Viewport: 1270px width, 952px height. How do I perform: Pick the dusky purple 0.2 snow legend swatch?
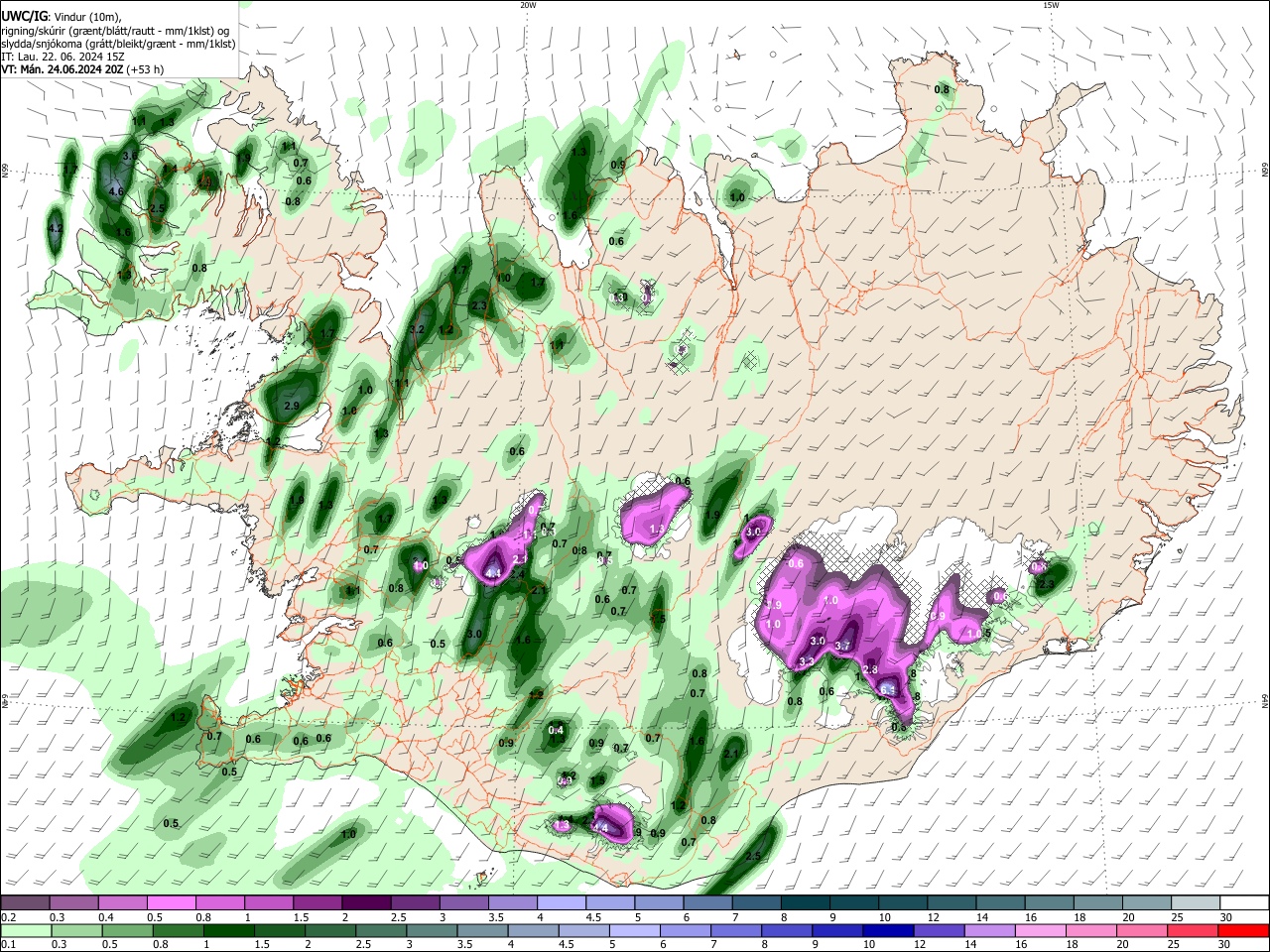tap(25, 903)
